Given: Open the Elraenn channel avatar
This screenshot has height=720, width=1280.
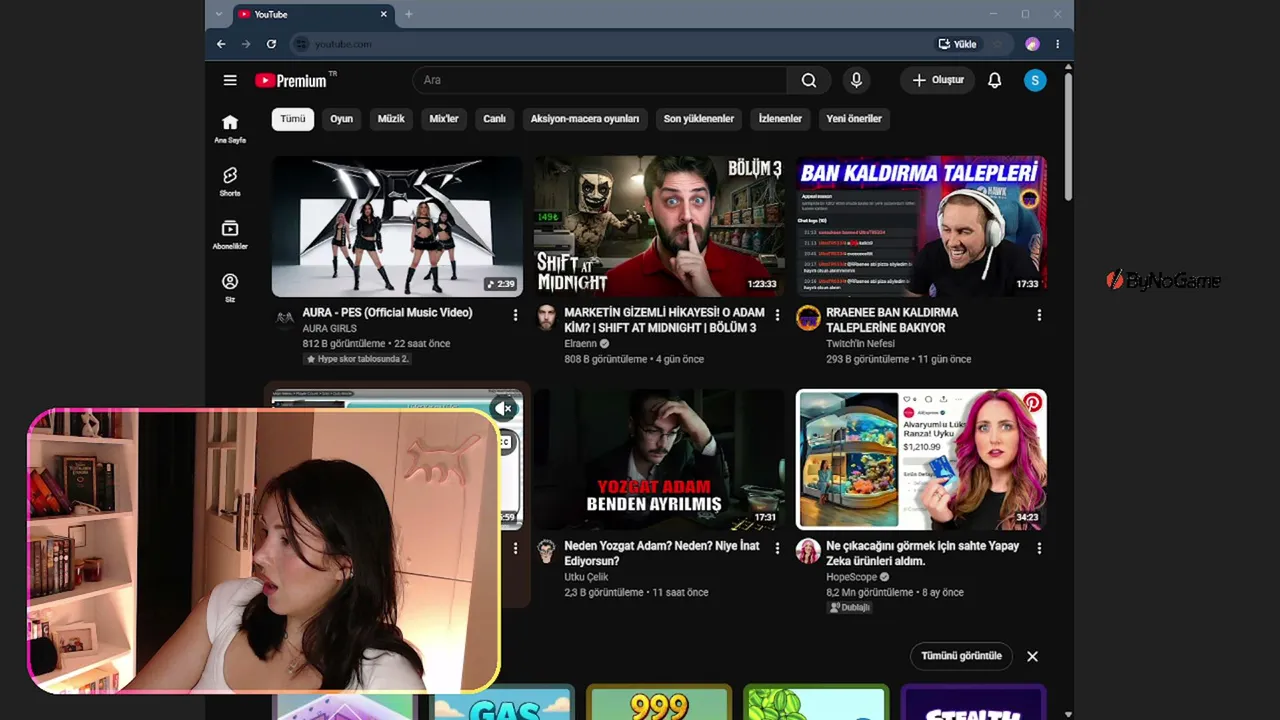Looking at the screenshot, I should click(546, 318).
